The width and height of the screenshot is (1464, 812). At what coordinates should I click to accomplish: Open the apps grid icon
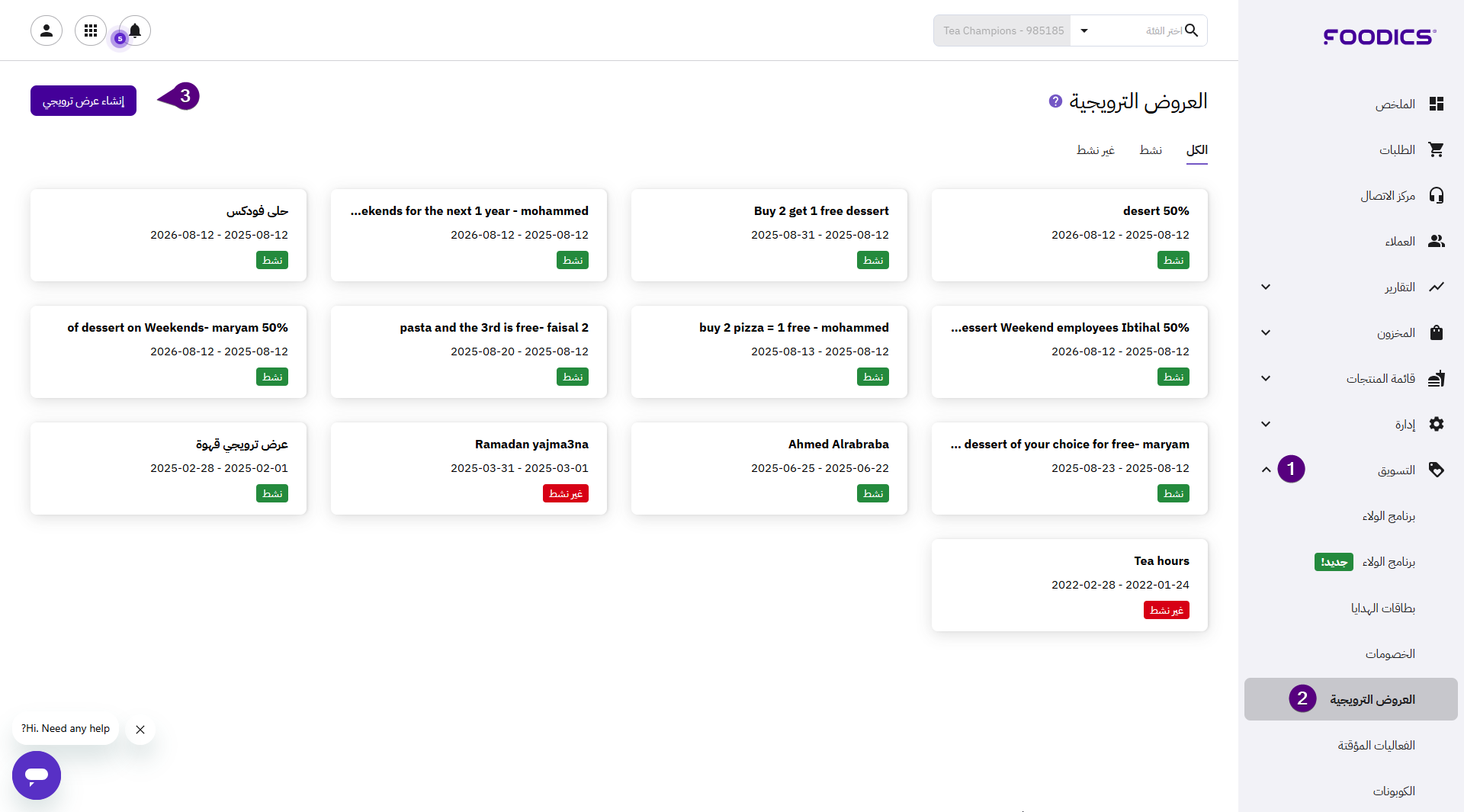click(91, 30)
